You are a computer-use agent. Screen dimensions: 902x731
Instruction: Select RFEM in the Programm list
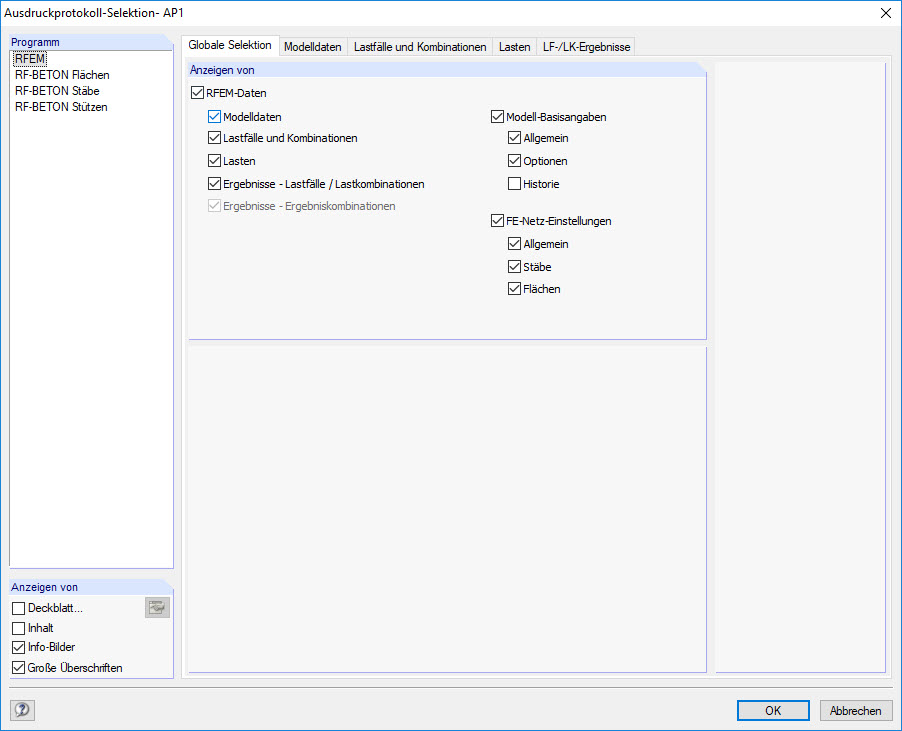(30, 59)
